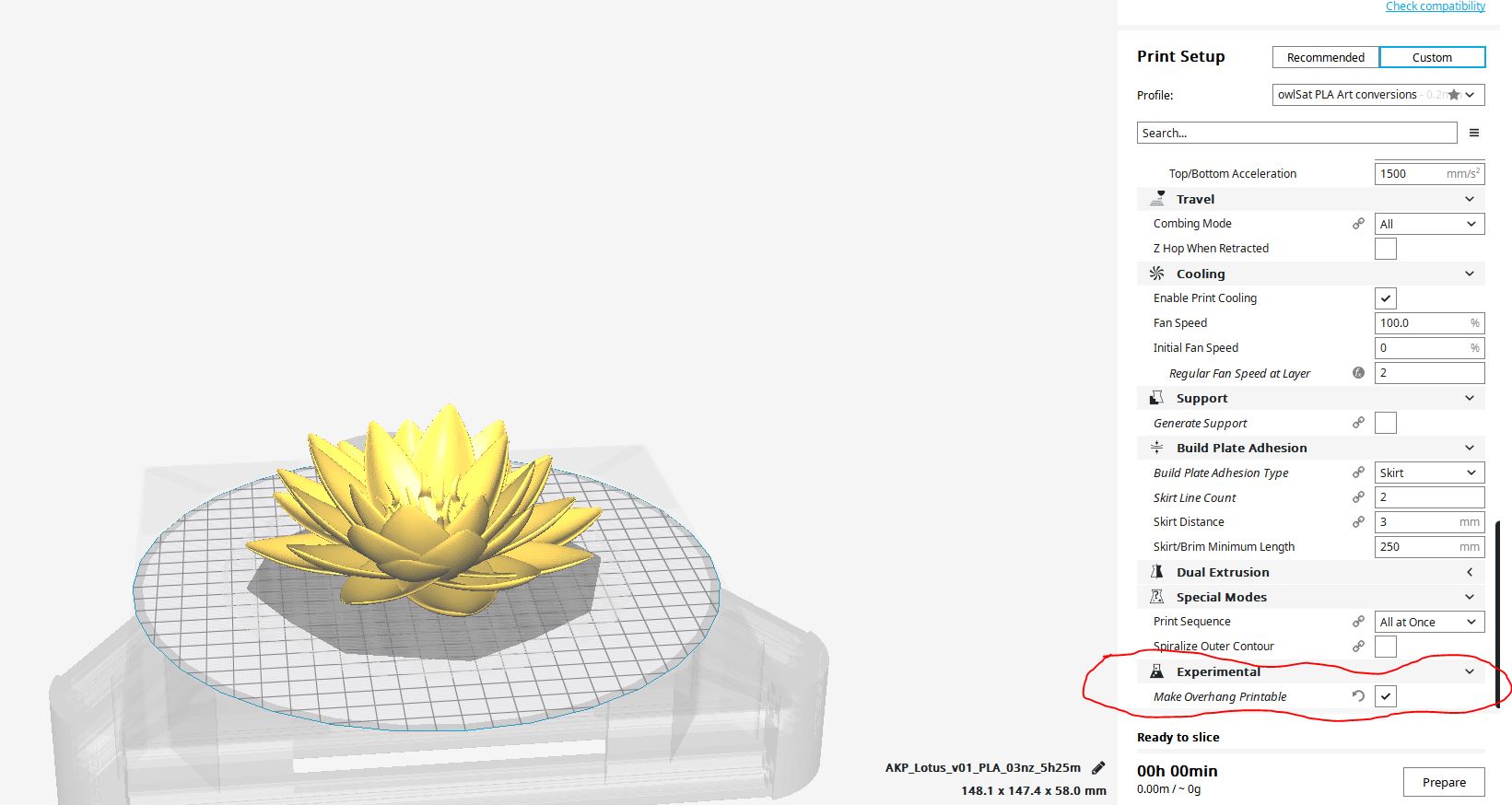Click the Make Overhang Printable label
The height and width of the screenshot is (805, 1512).
1220,697
